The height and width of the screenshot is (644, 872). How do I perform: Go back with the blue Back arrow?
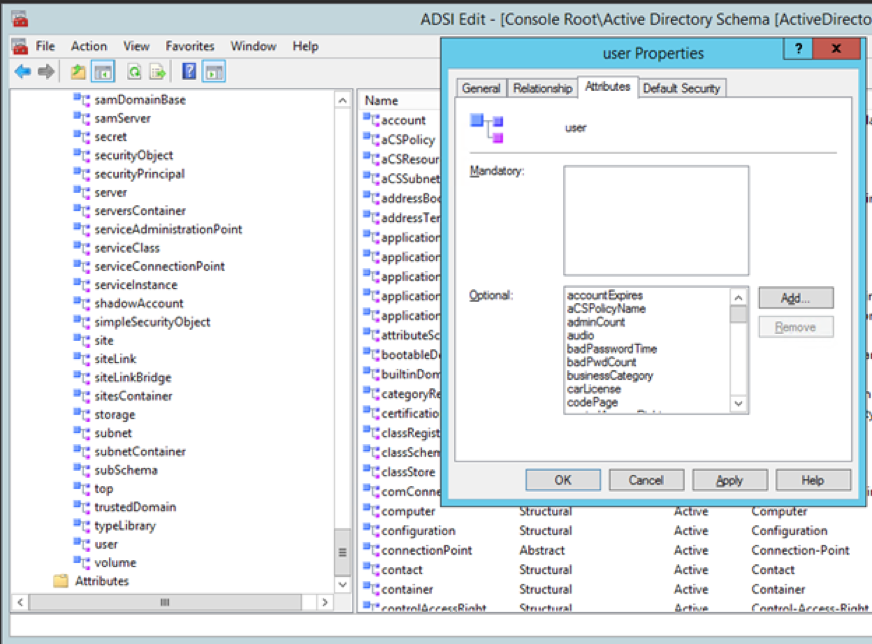(23, 72)
